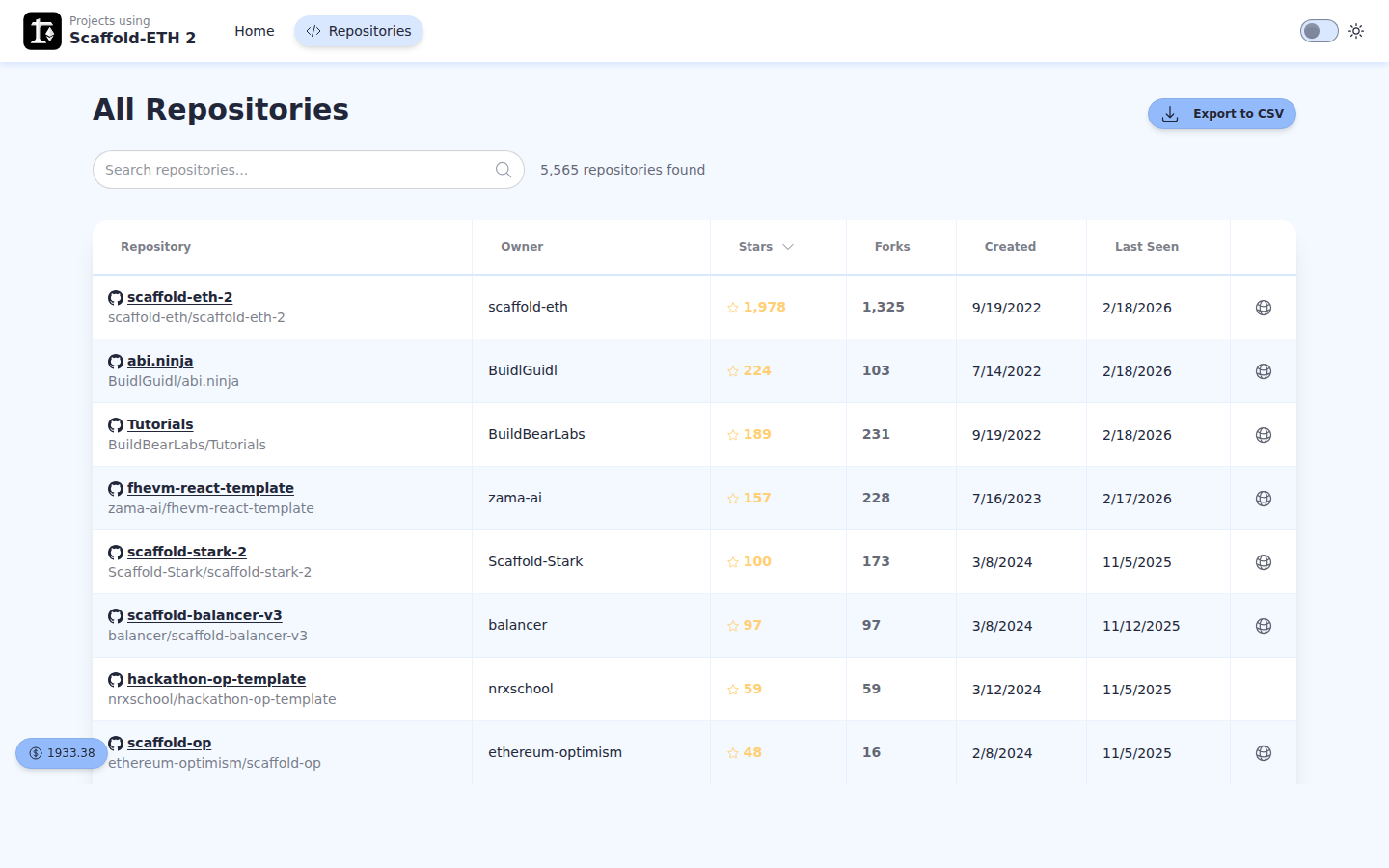The image size is (1389, 868).
Task: Click star icon next to 189
Action: pos(733,435)
